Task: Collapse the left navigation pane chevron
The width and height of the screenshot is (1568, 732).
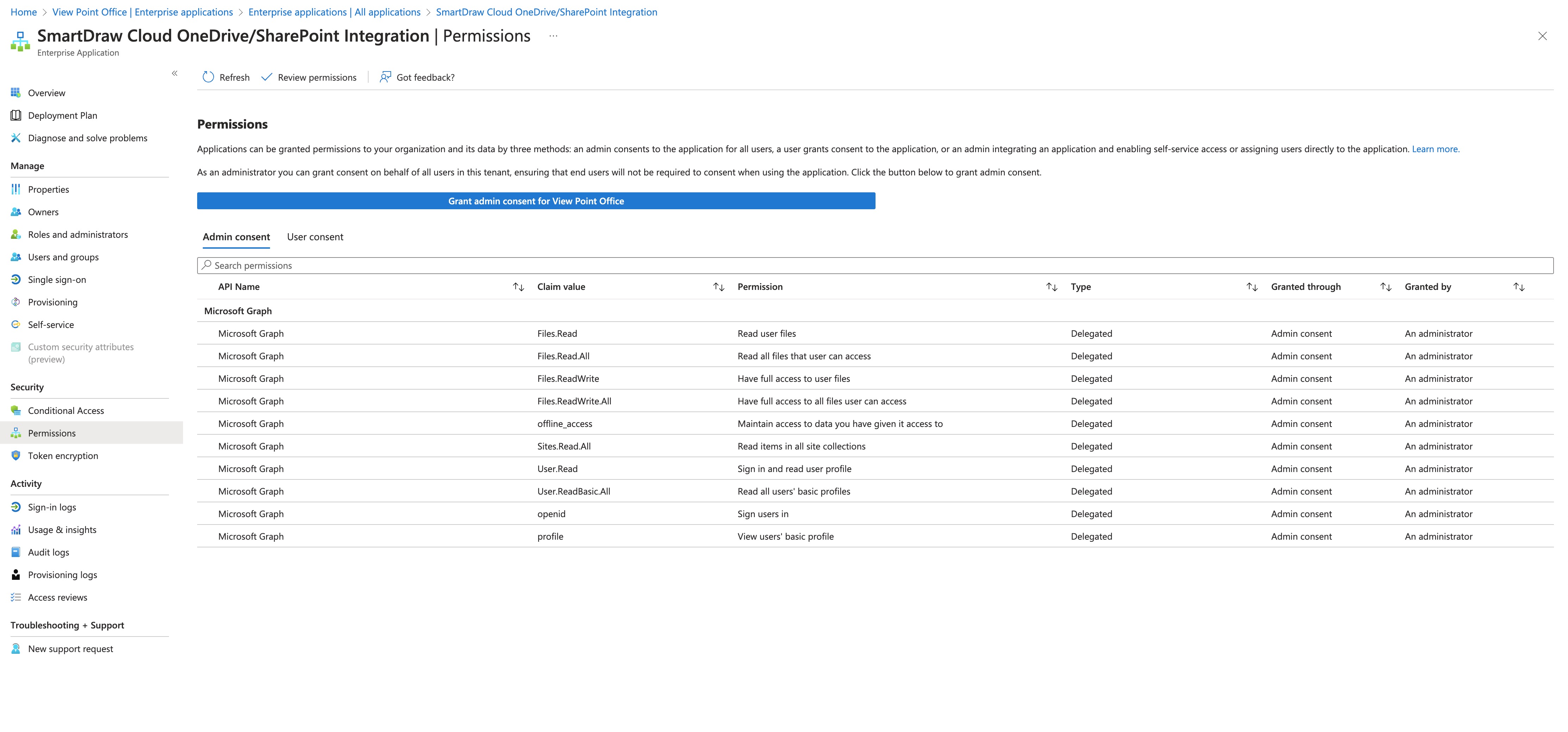Action: [175, 73]
